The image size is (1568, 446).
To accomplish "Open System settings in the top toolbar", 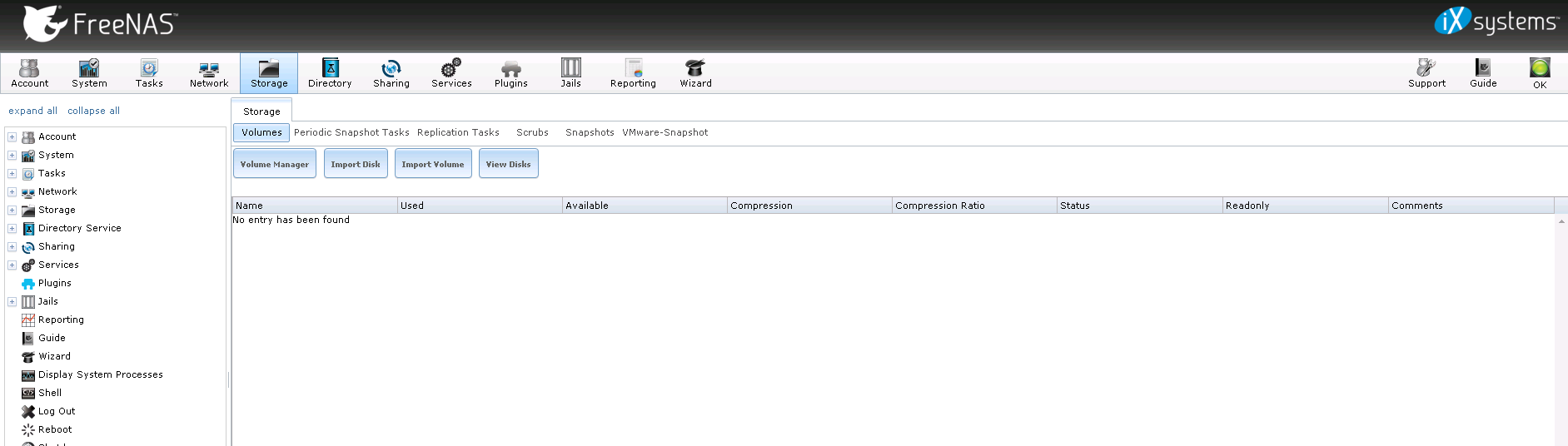I will click(x=89, y=73).
